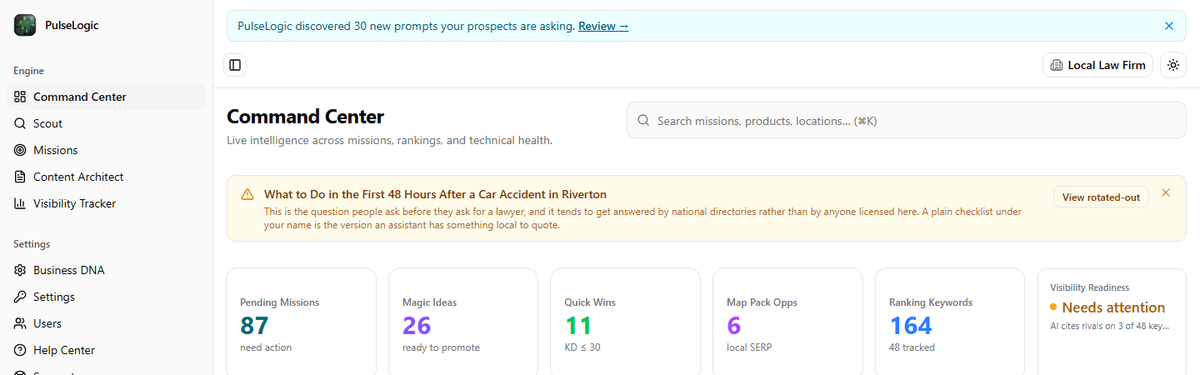Open Help Center link in sidebar

click(x=106, y=350)
